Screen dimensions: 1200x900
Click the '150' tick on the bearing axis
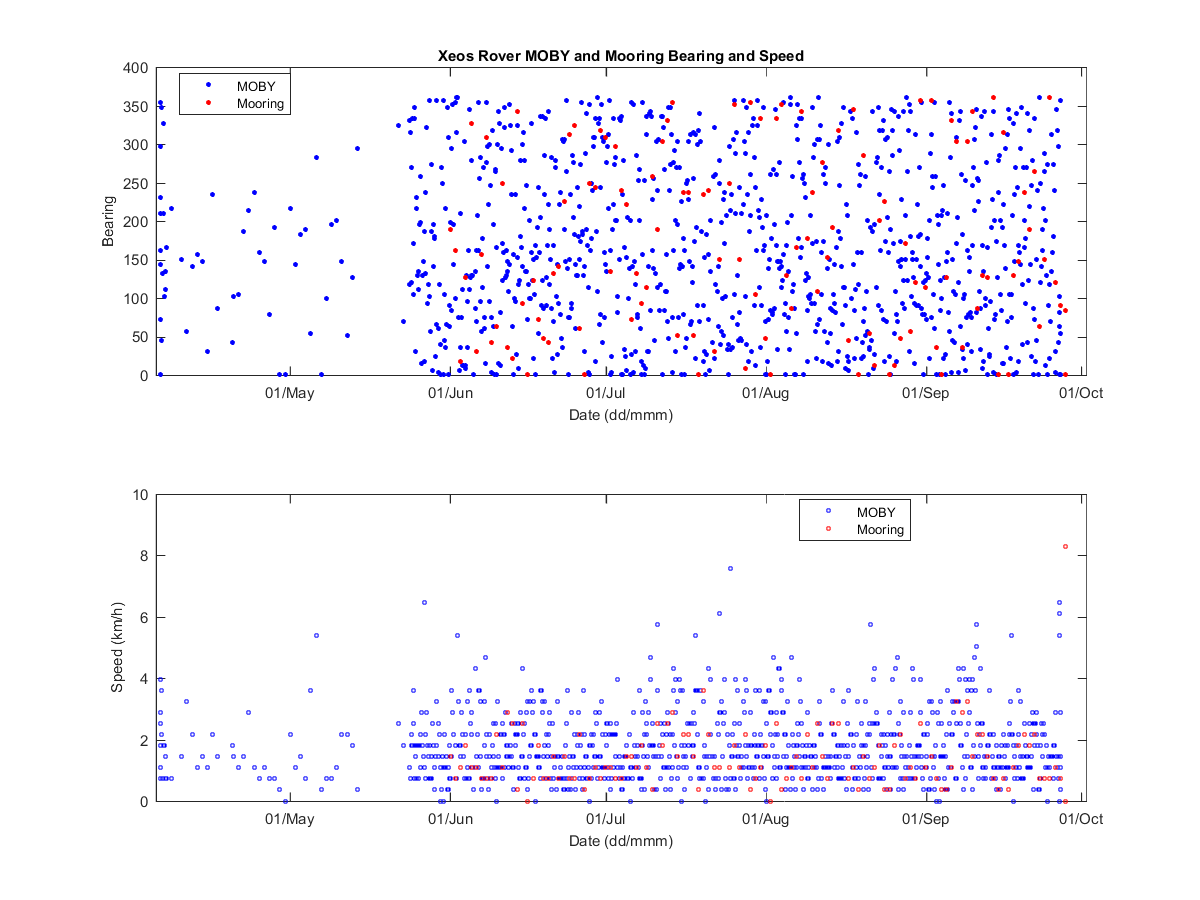click(x=138, y=260)
